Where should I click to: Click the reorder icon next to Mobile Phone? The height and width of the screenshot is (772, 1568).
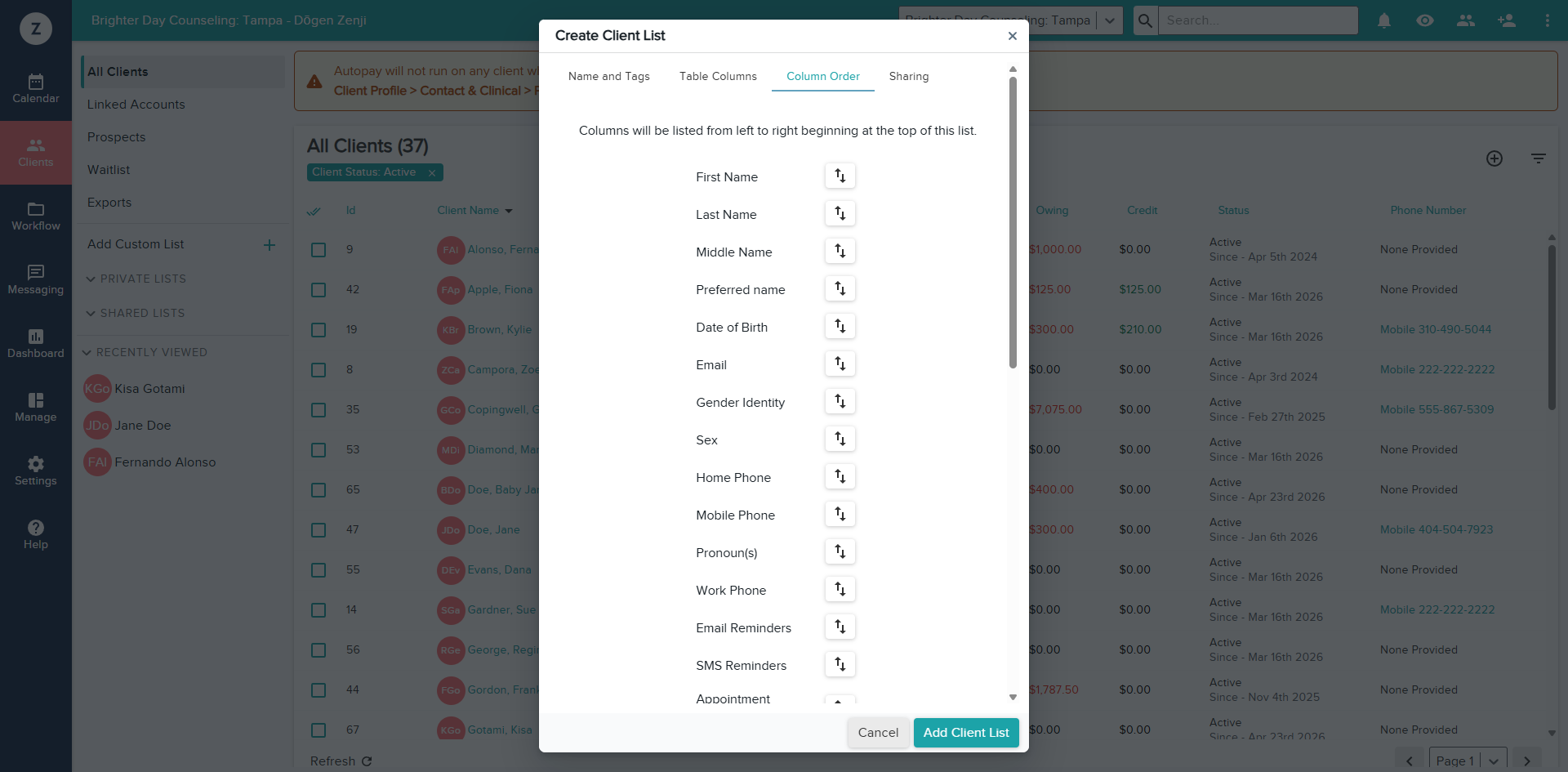pyautogui.click(x=840, y=515)
